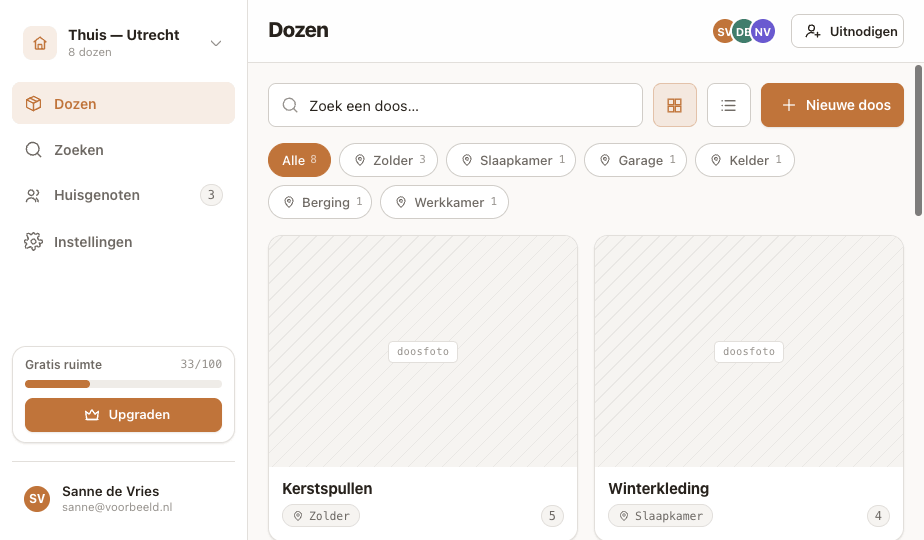
Task: Click item count 5 on Kerstspullen
Action: [552, 516]
